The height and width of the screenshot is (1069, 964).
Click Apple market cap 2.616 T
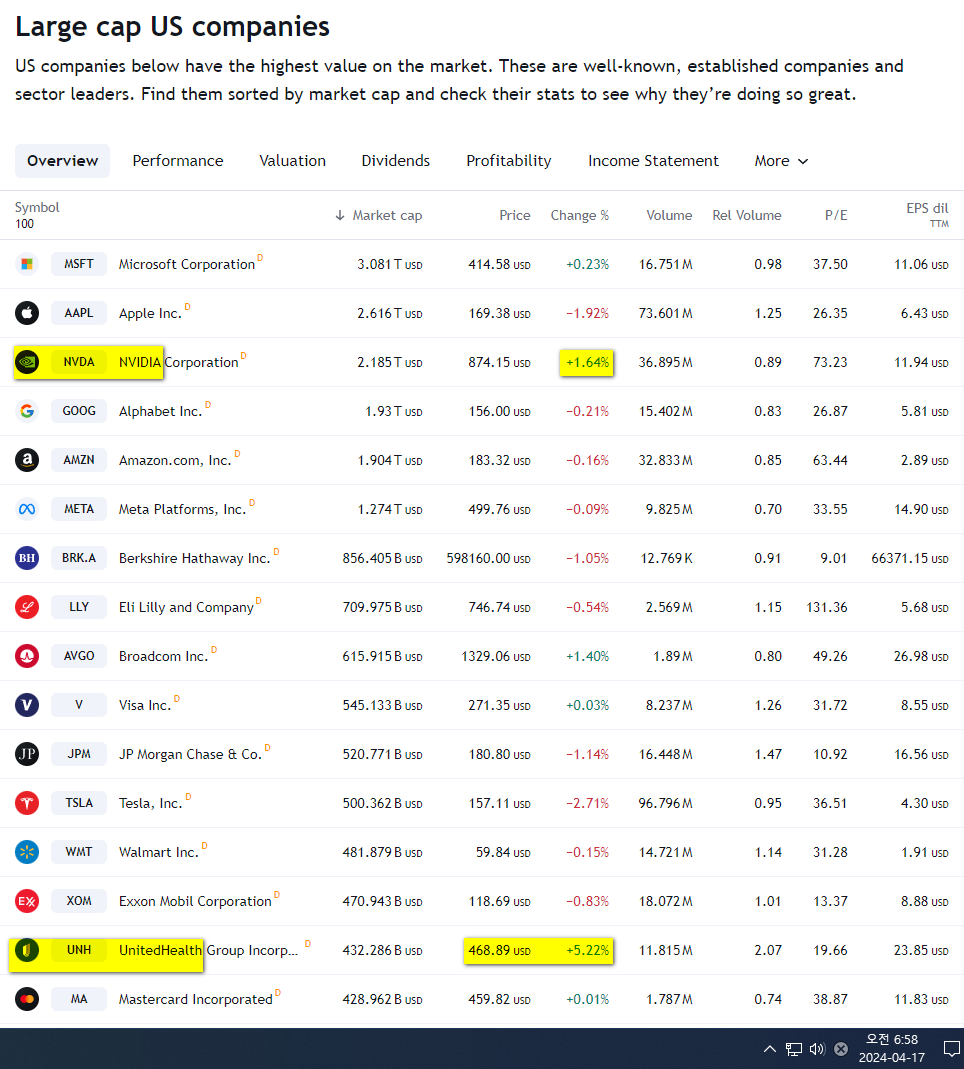389,314
